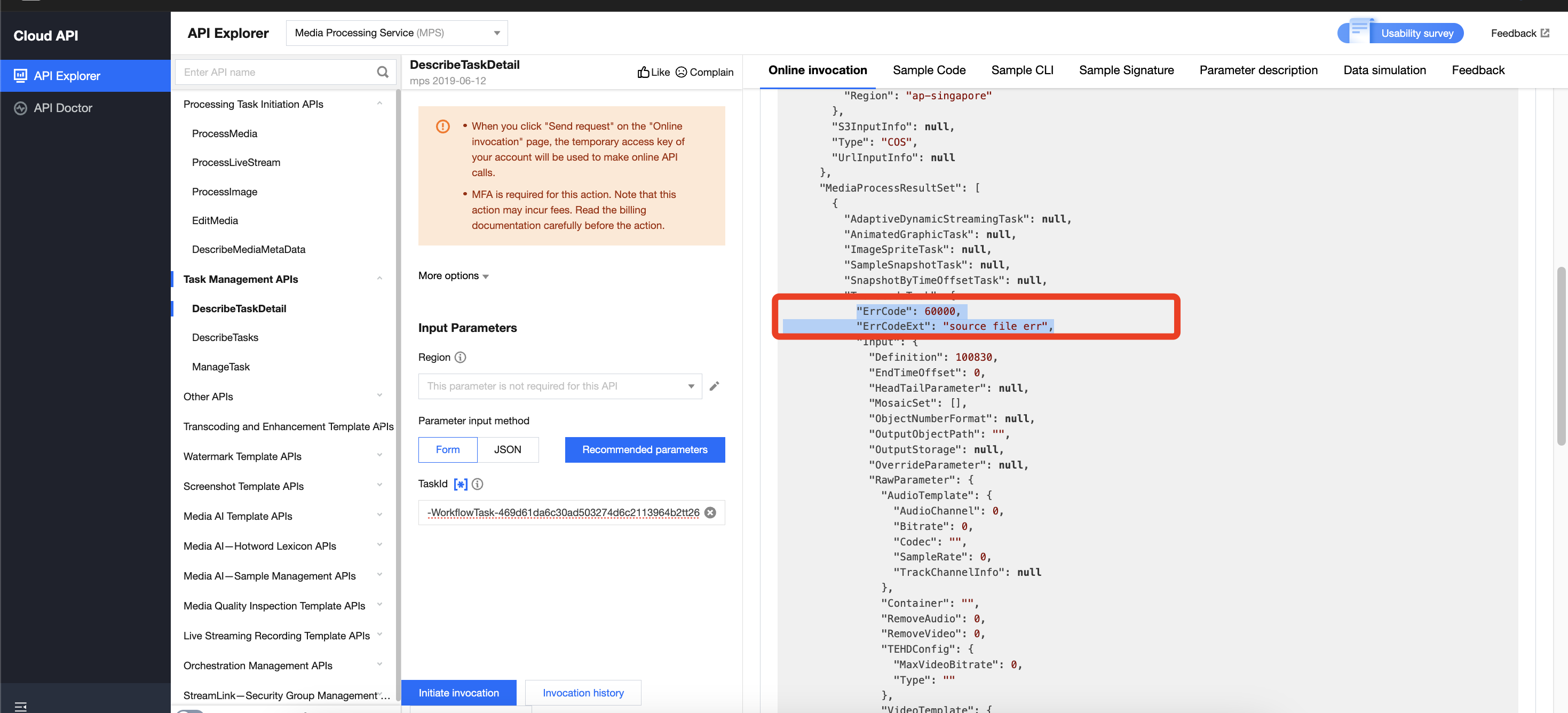Click the info icon beside Region label

click(461, 358)
